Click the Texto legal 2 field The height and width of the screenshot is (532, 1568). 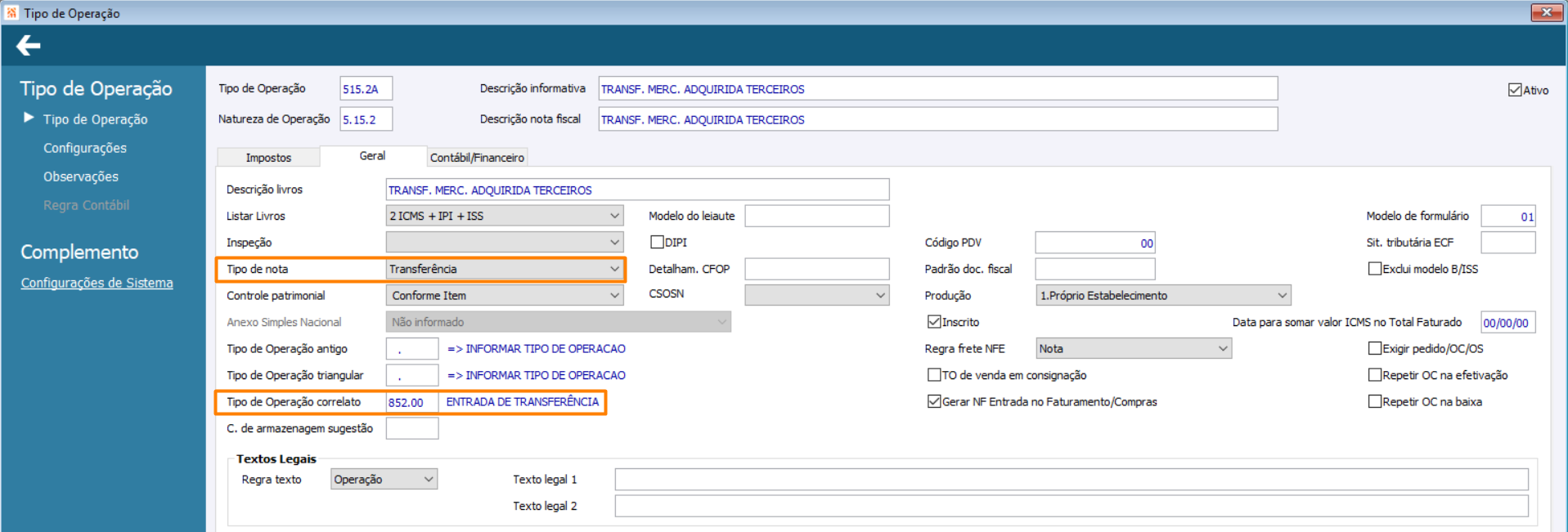tap(1072, 506)
